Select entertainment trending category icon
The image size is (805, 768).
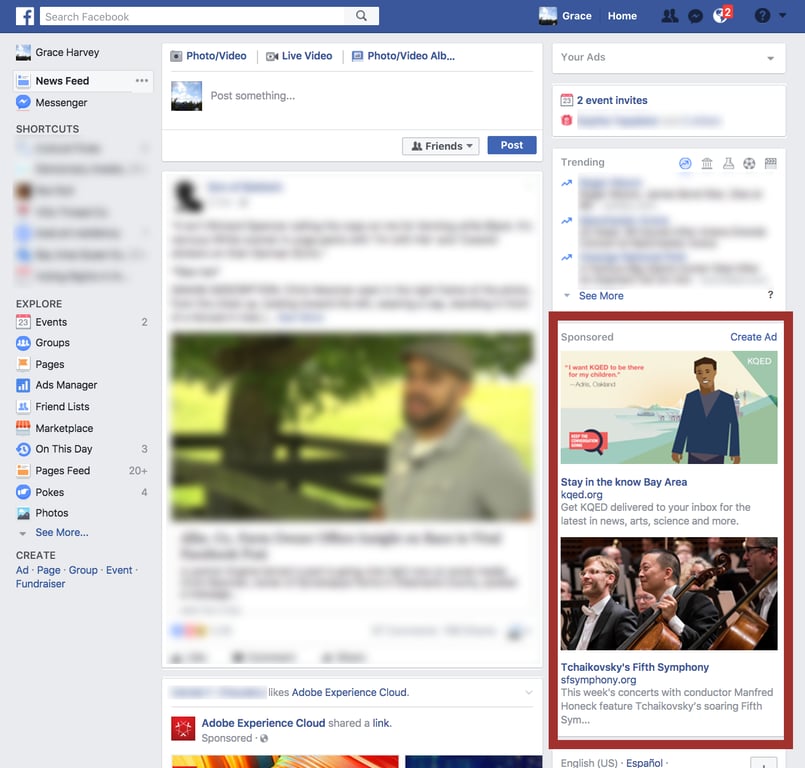point(771,163)
